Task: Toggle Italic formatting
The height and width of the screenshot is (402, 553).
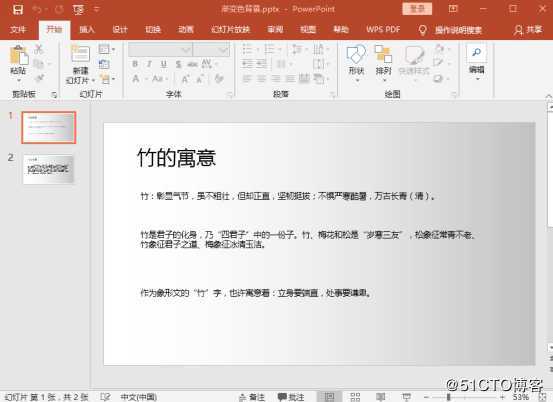Action: [x=149, y=64]
